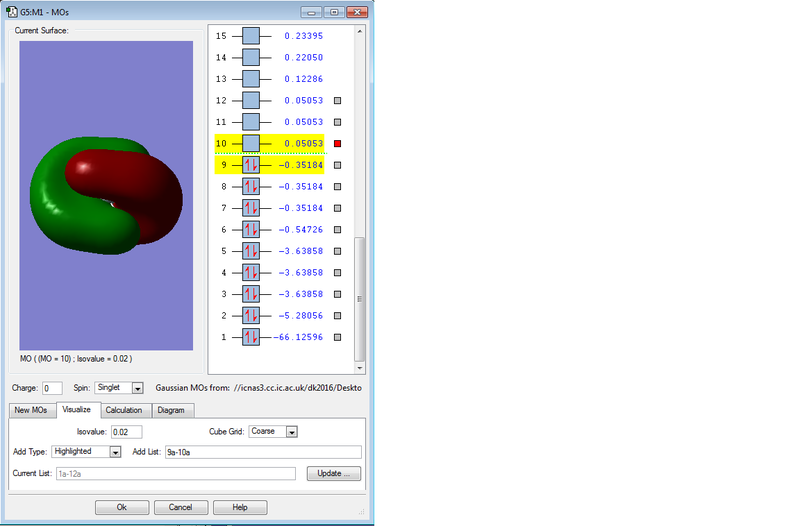
Task: Click the red surface swatch for MO 10
Action: 338,144
